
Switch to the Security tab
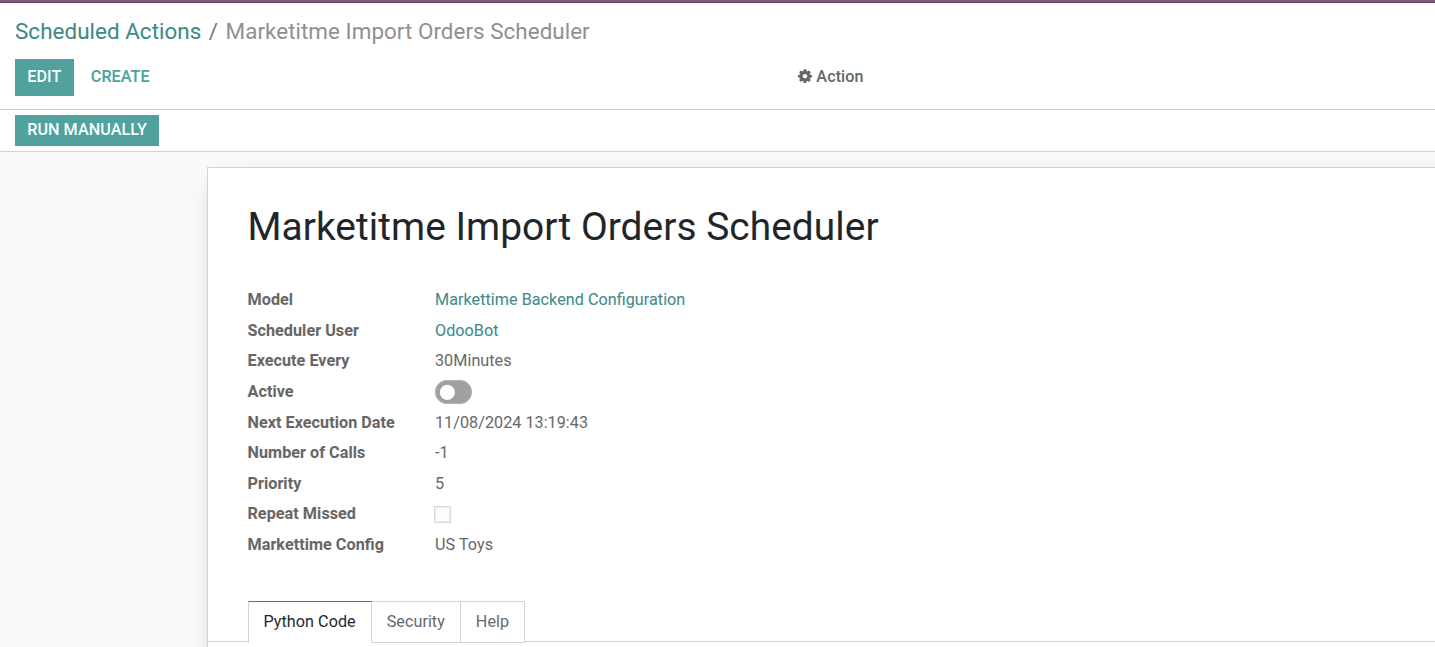[415, 621]
